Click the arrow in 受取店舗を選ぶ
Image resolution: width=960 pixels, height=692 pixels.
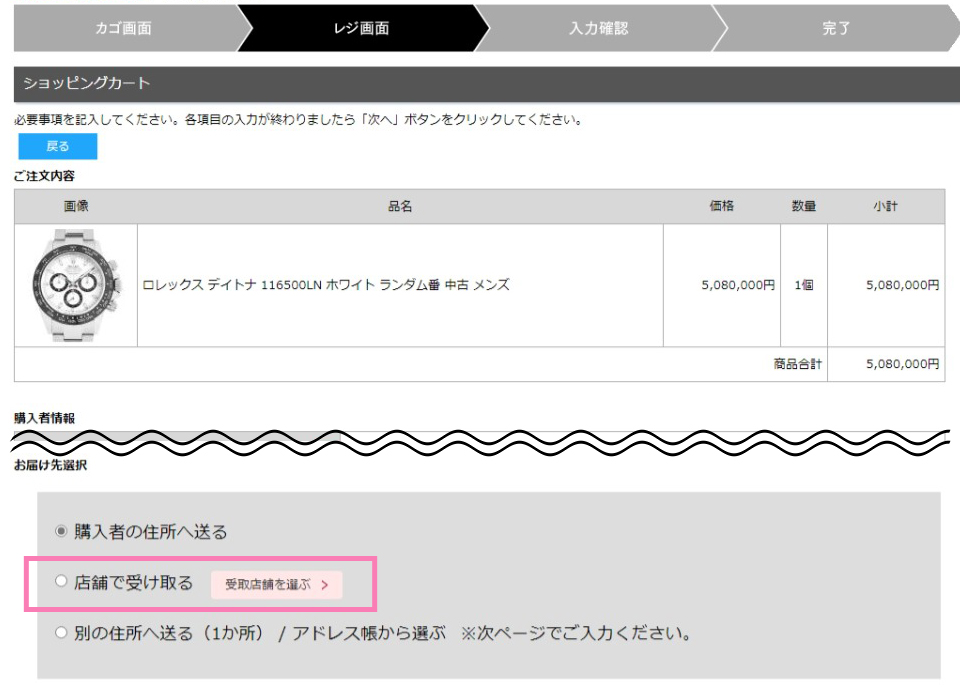coord(324,585)
